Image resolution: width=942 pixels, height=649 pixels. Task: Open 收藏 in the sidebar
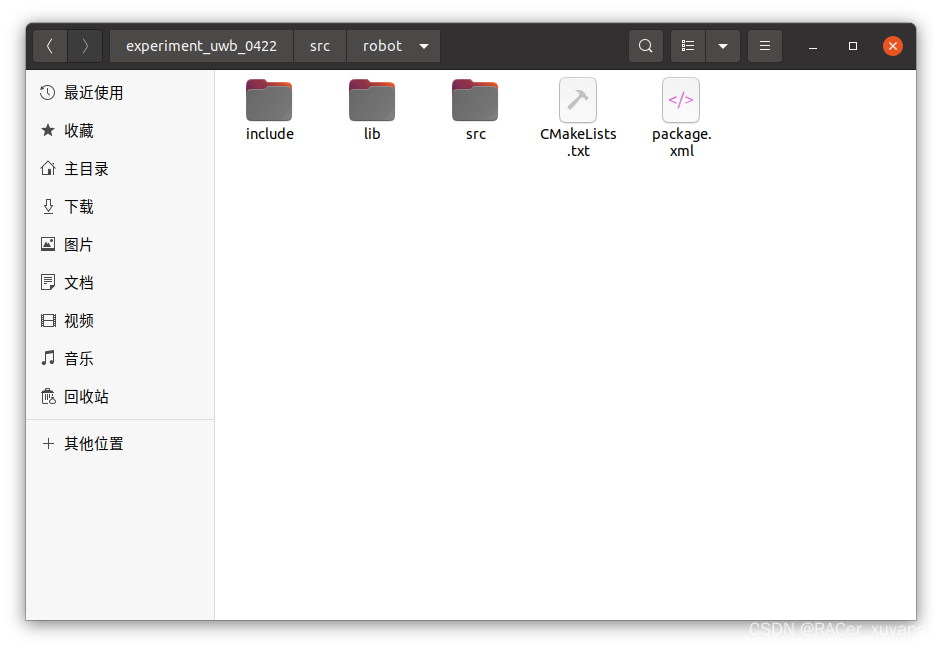pos(120,130)
